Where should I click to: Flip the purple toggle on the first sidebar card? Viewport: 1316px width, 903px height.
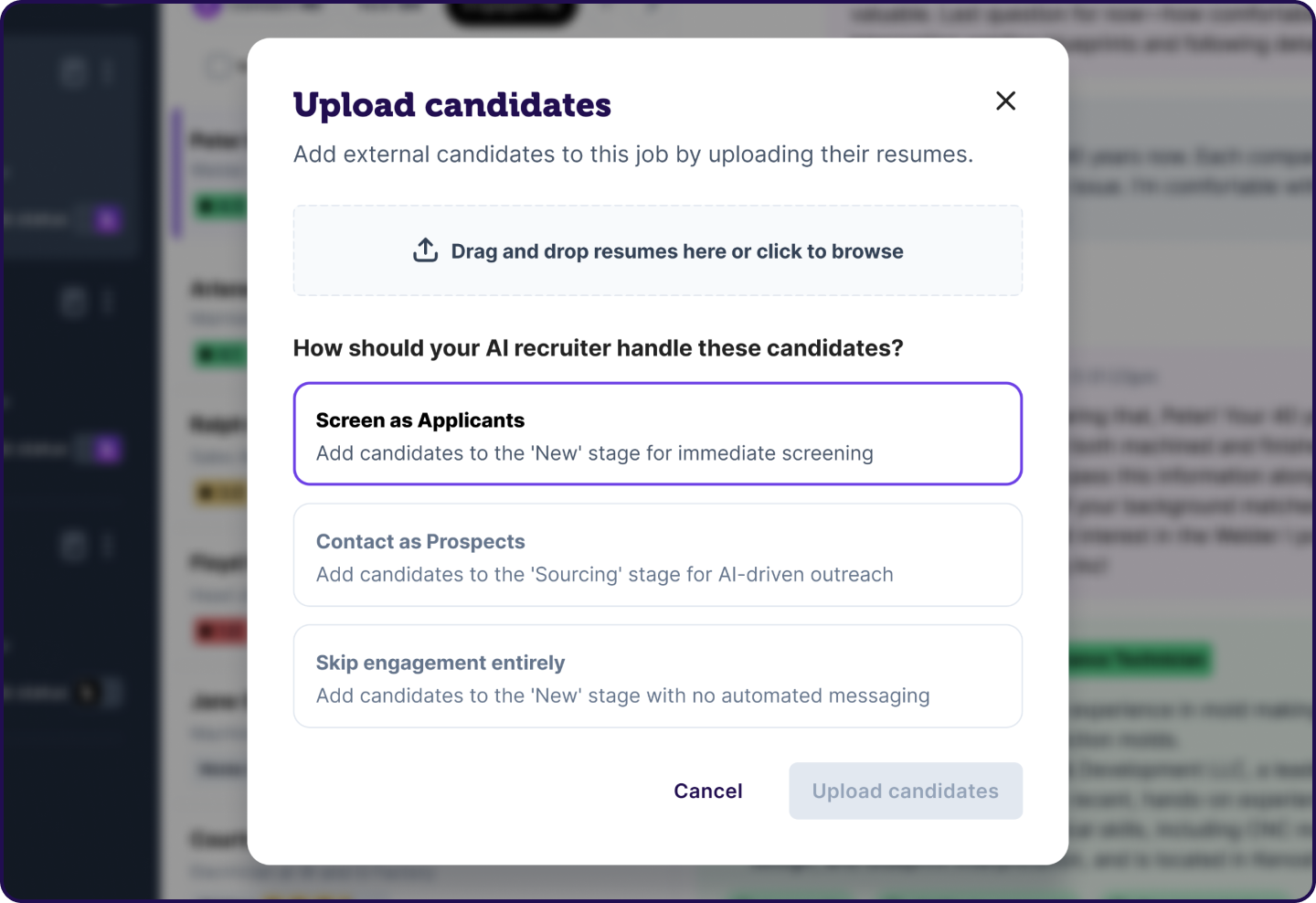(x=105, y=219)
